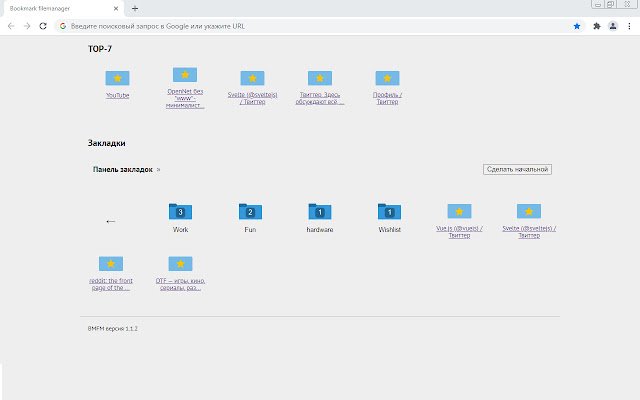This screenshot has height=400, width=640.
Task: Click the 'Панель закладок' breadcrumb
Action: click(x=122, y=169)
